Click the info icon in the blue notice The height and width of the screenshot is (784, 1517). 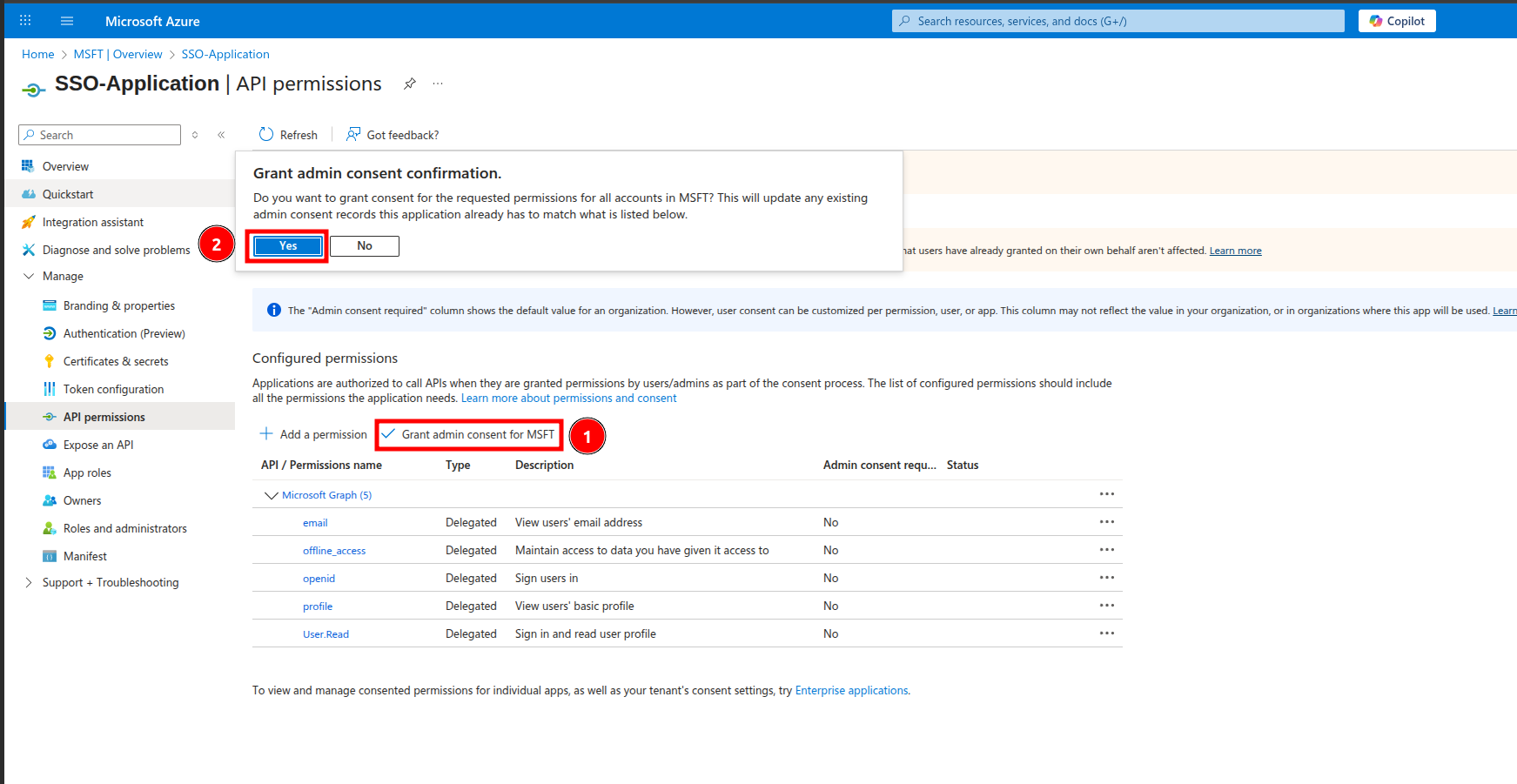274,310
